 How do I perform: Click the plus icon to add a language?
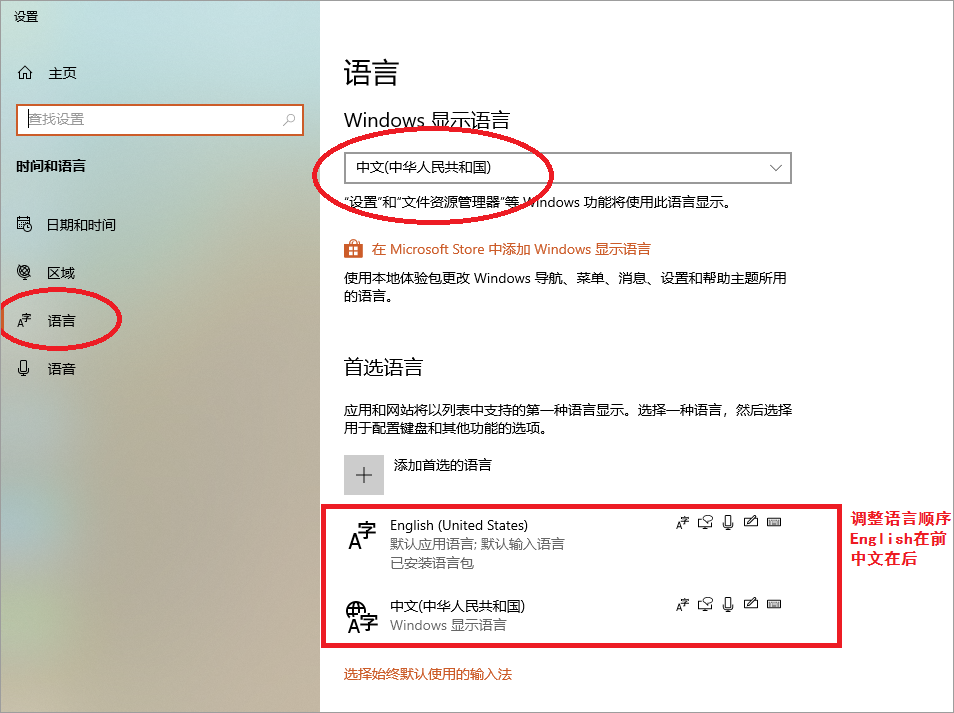point(364,475)
